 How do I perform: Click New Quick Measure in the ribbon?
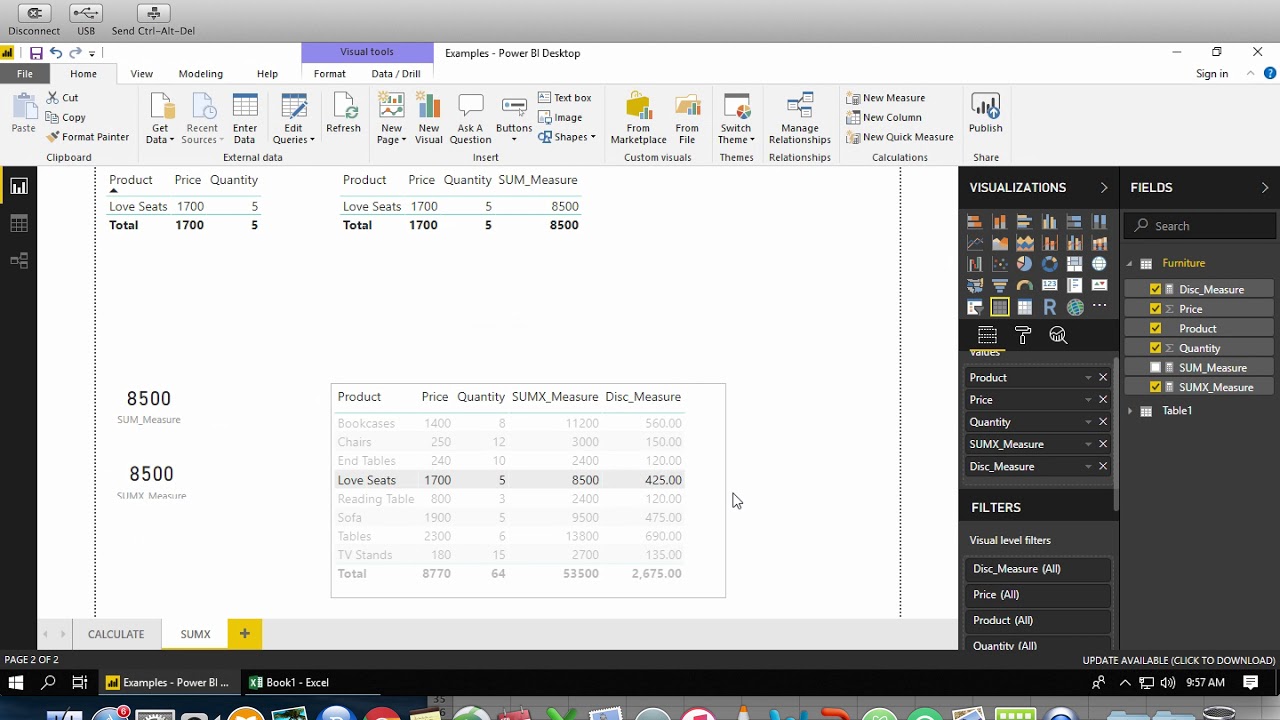click(x=900, y=137)
